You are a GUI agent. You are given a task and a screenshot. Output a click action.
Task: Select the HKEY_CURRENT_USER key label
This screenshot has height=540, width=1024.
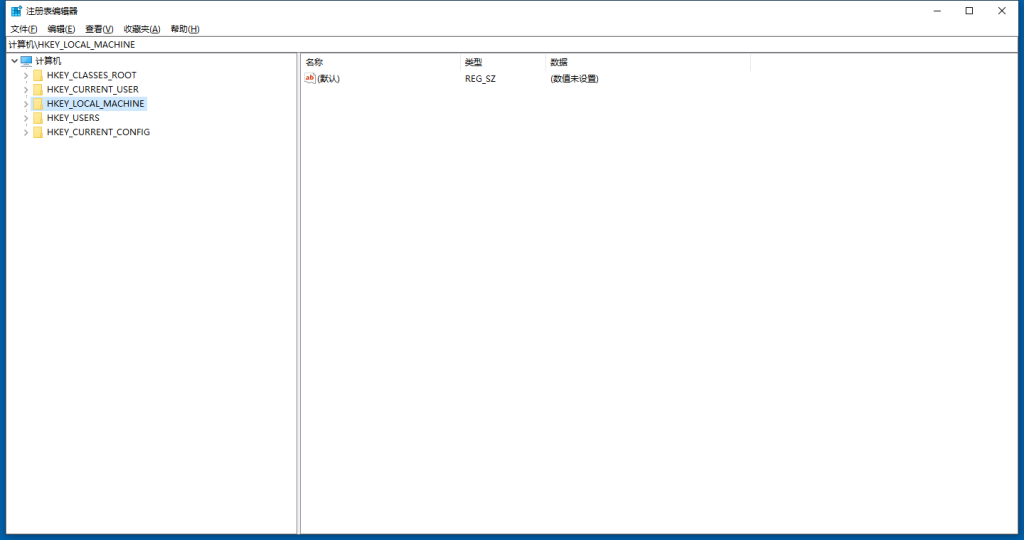point(93,89)
